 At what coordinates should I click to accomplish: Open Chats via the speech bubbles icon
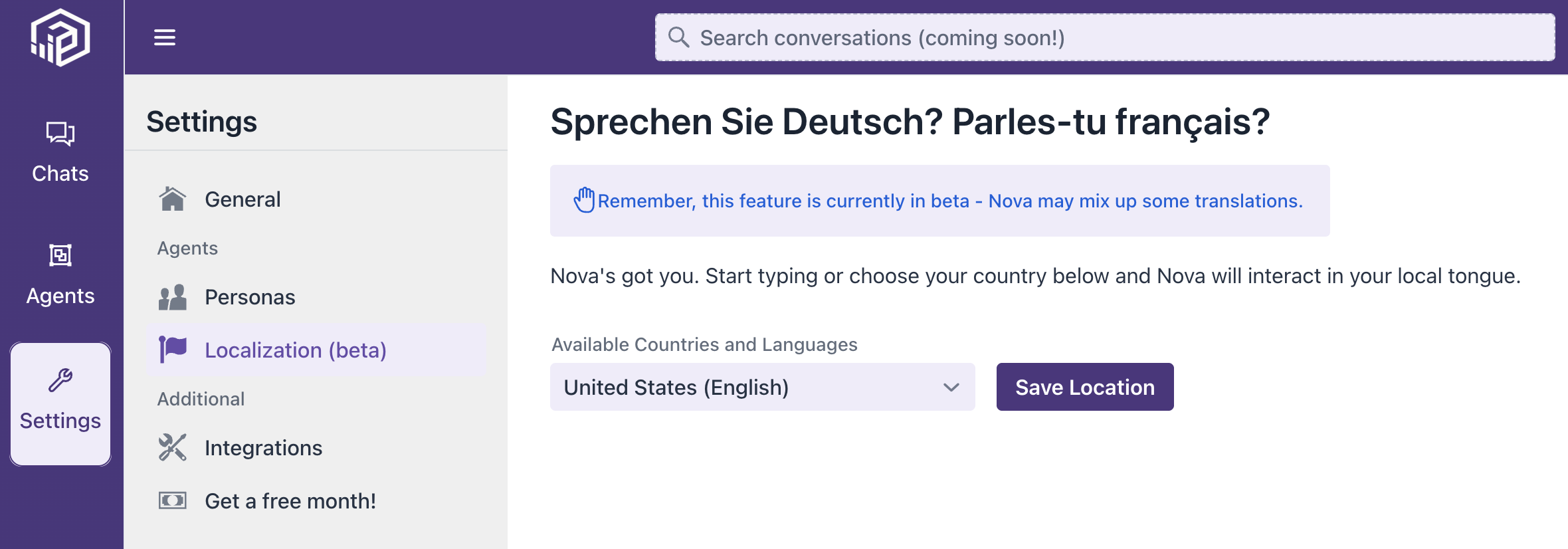pos(60,134)
